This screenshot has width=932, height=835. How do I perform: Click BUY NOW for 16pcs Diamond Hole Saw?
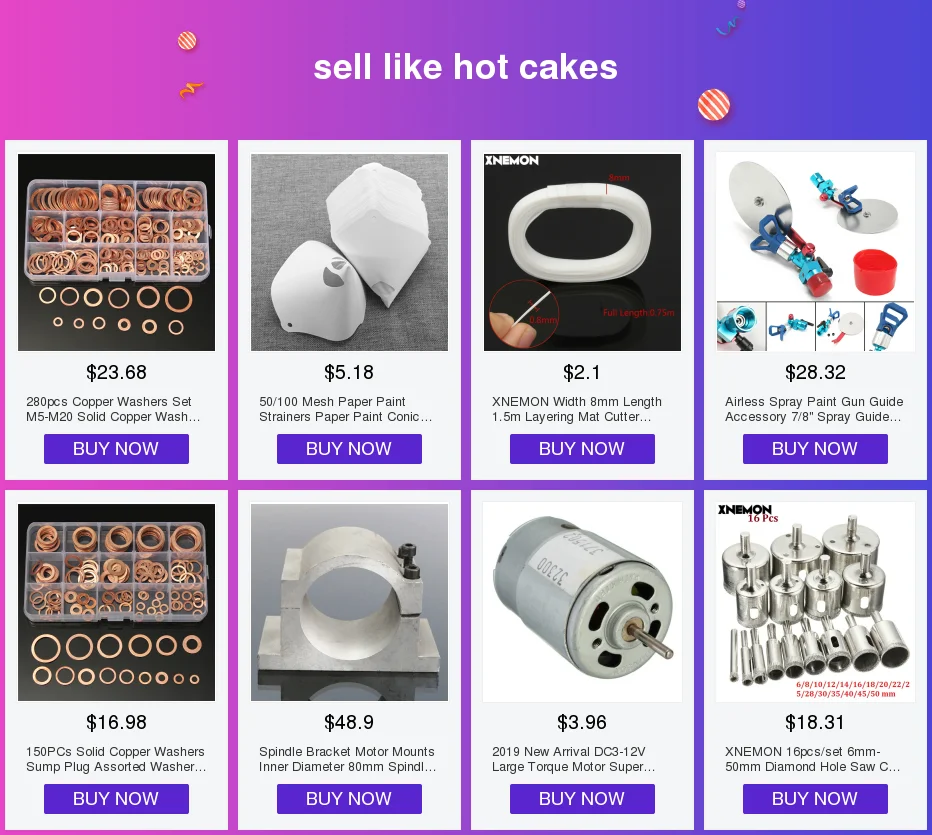pos(816,799)
